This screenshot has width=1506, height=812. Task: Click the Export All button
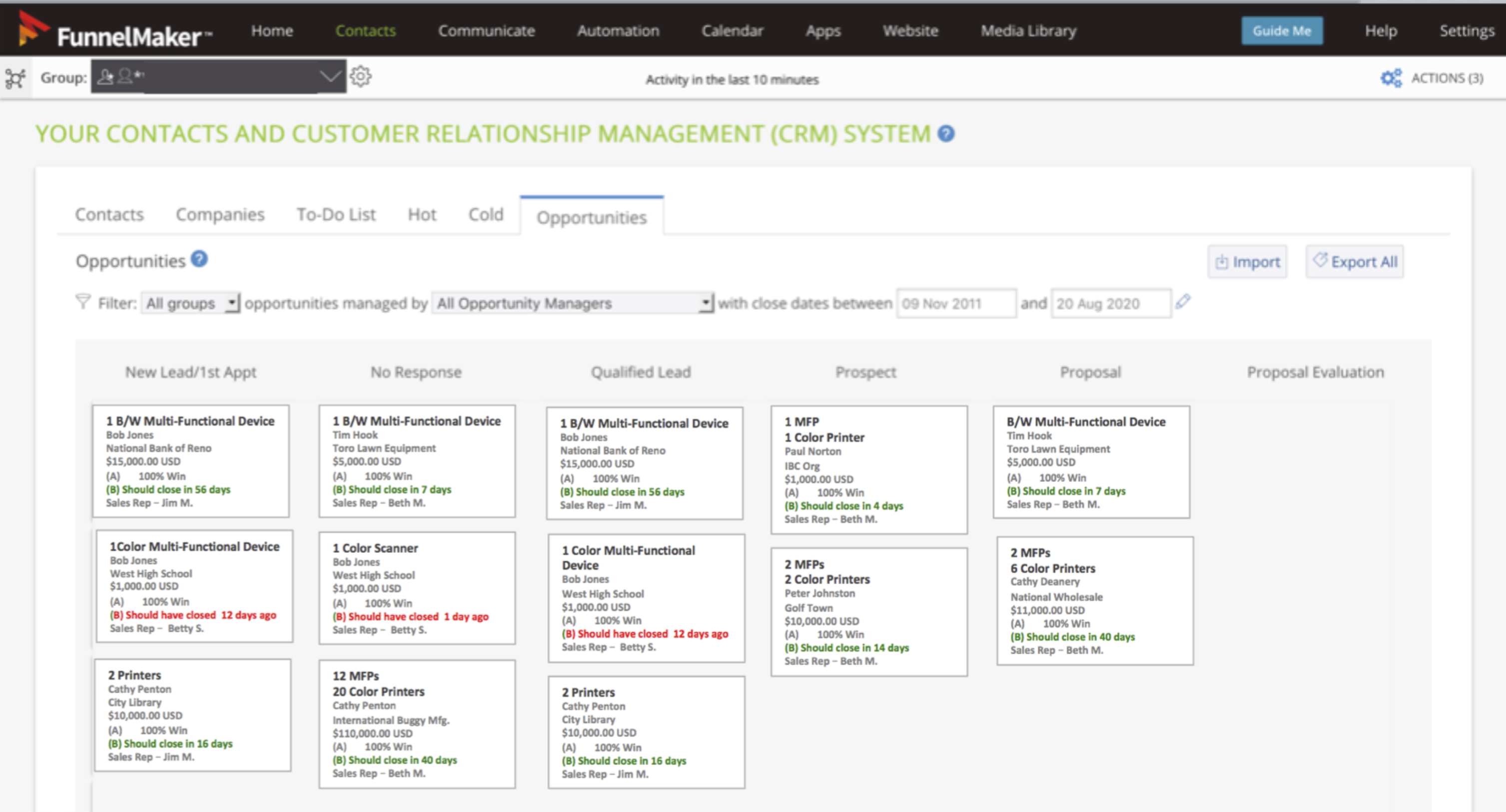click(x=1354, y=262)
